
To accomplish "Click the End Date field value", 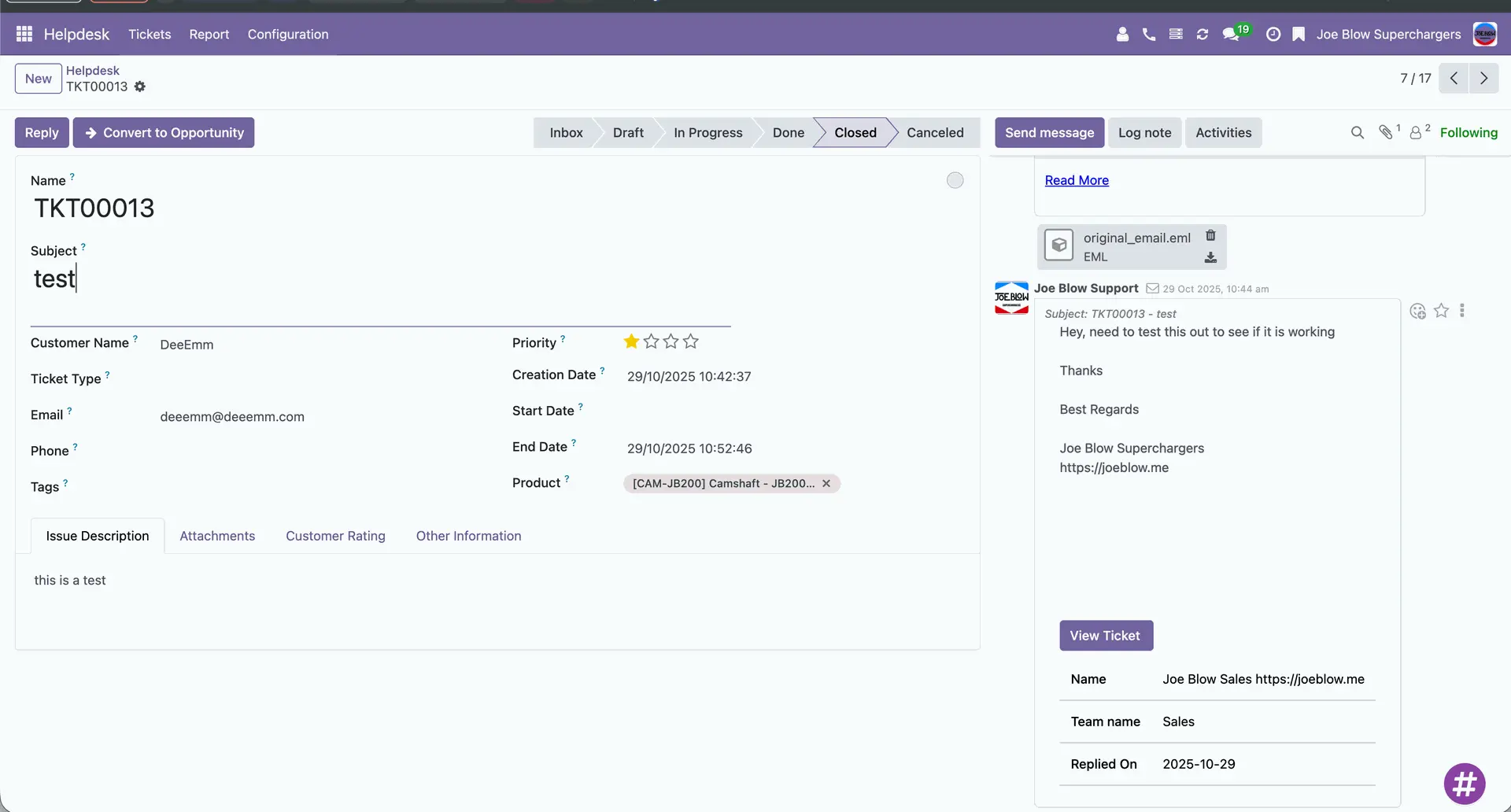I will click(689, 448).
